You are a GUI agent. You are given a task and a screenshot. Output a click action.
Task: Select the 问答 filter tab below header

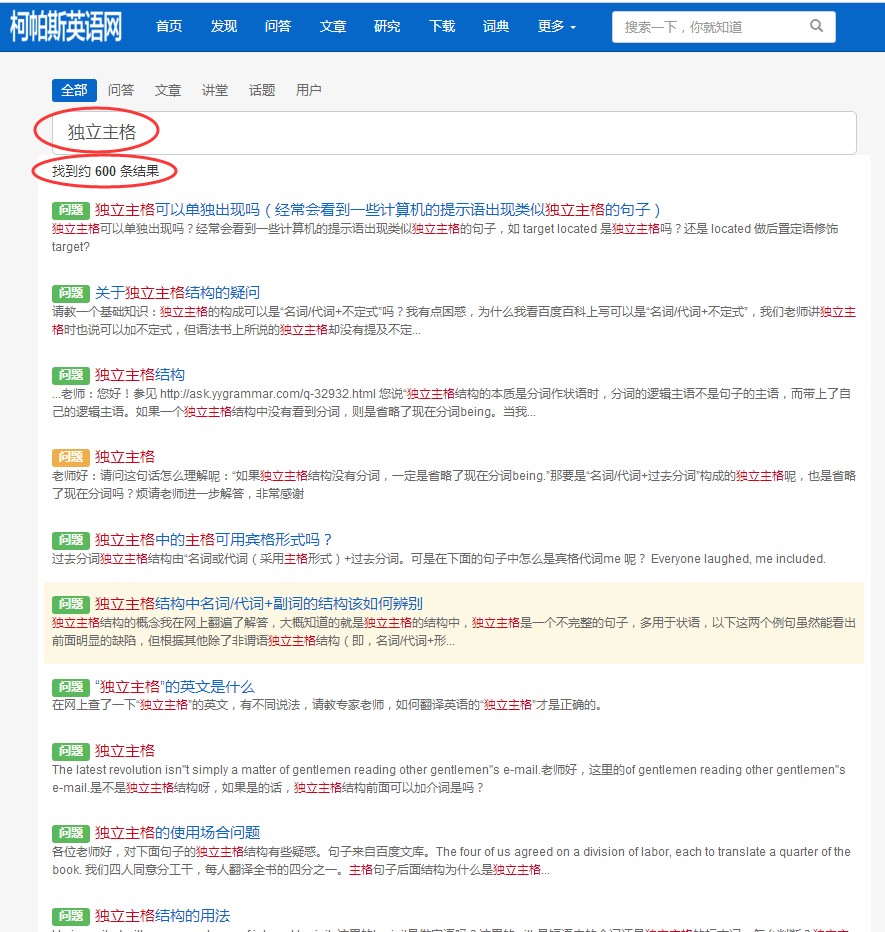[121, 90]
